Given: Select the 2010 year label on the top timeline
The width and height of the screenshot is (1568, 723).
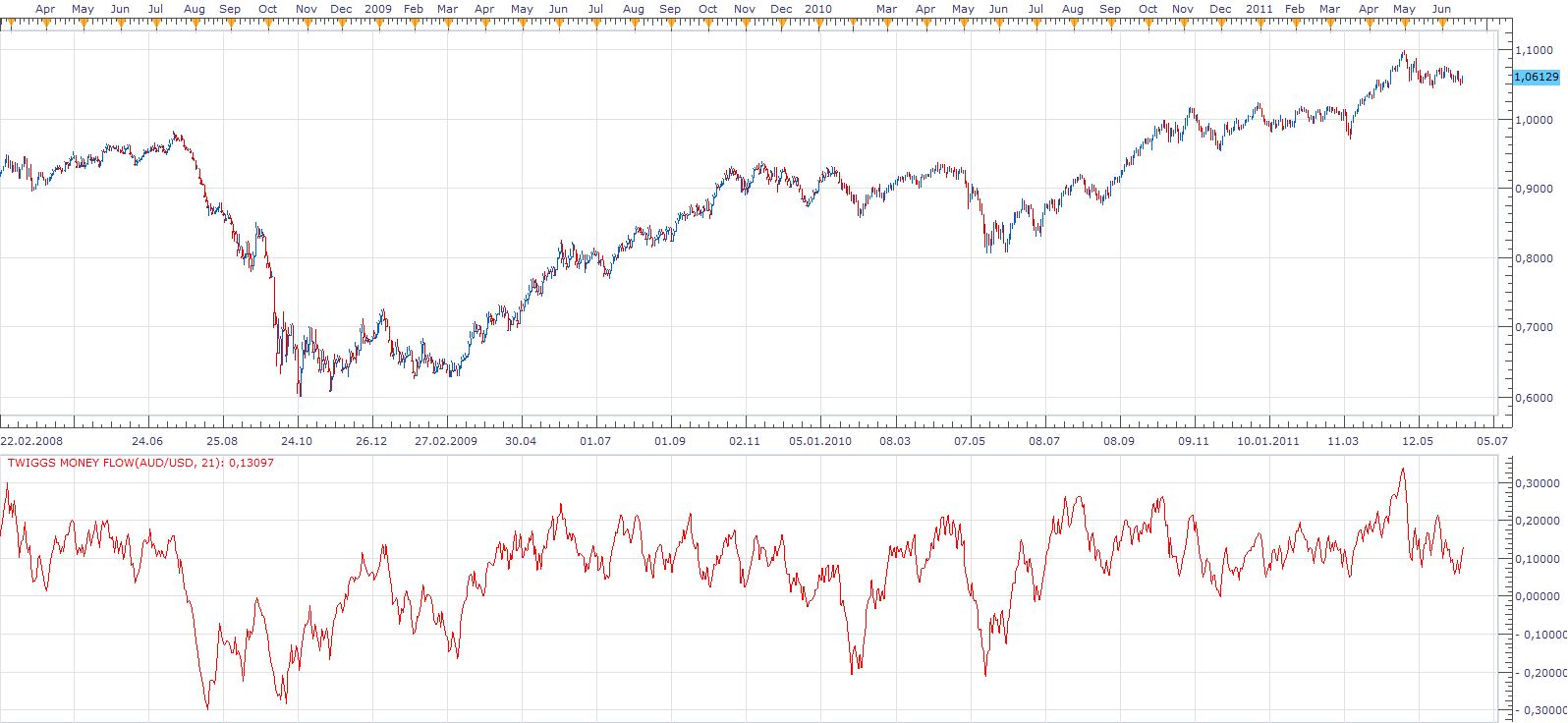Looking at the screenshot, I should (x=818, y=9).
